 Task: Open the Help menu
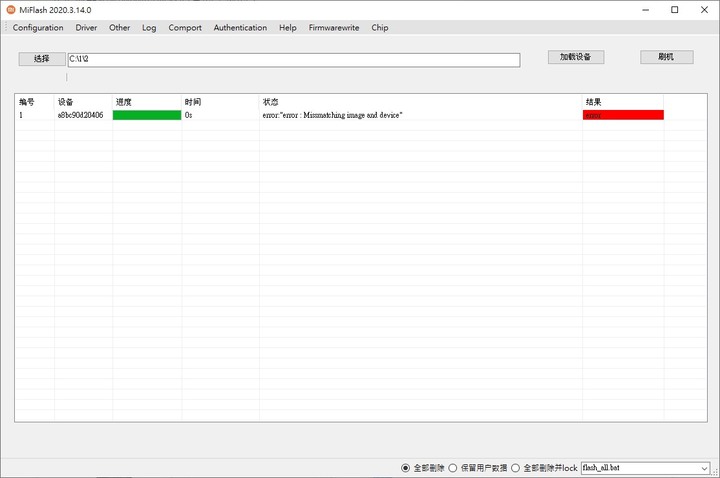click(287, 28)
